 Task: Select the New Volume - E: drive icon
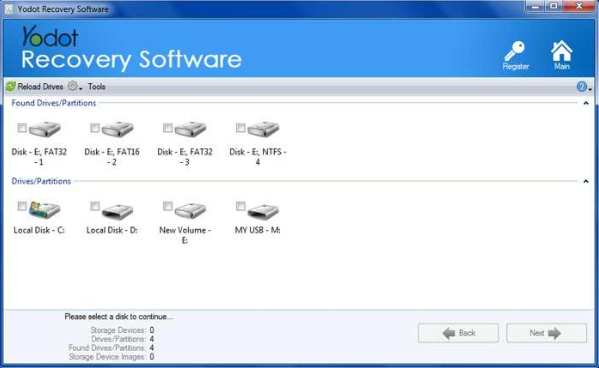(x=190, y=211)
